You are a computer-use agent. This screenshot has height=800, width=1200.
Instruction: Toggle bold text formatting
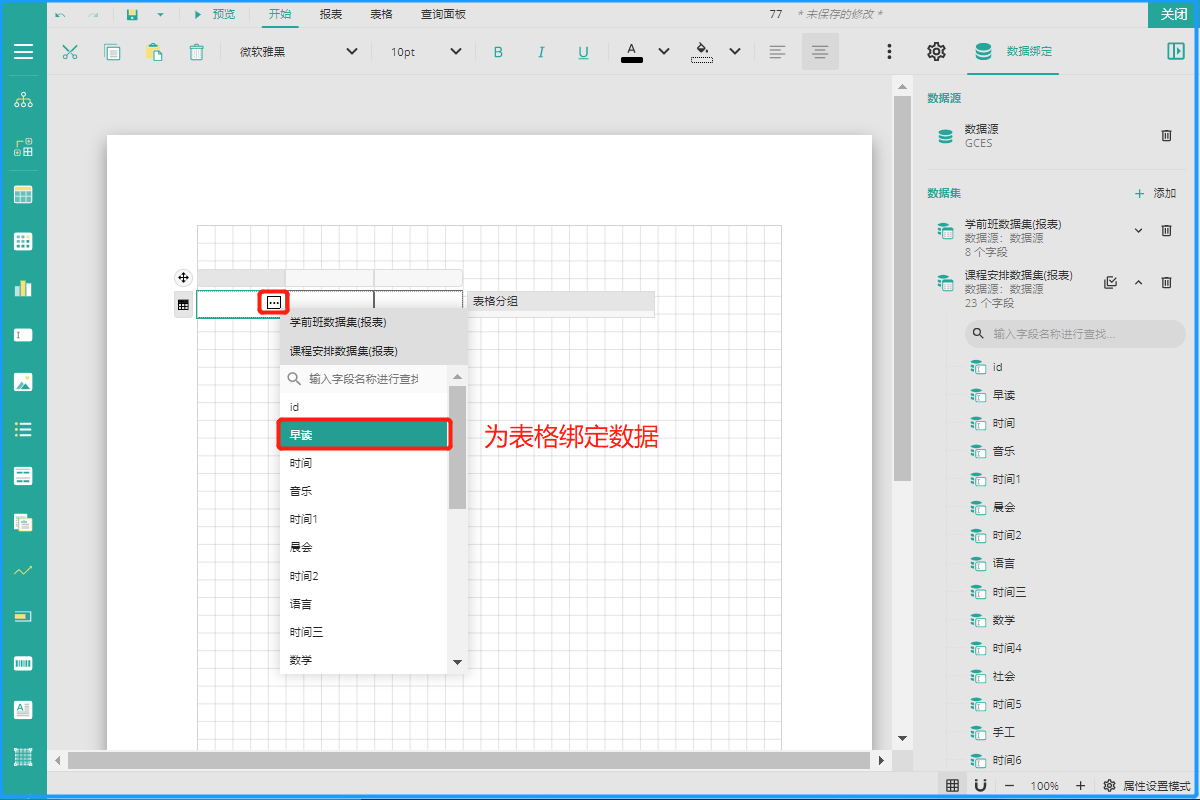pyautogui.click(x=498, y=52)
